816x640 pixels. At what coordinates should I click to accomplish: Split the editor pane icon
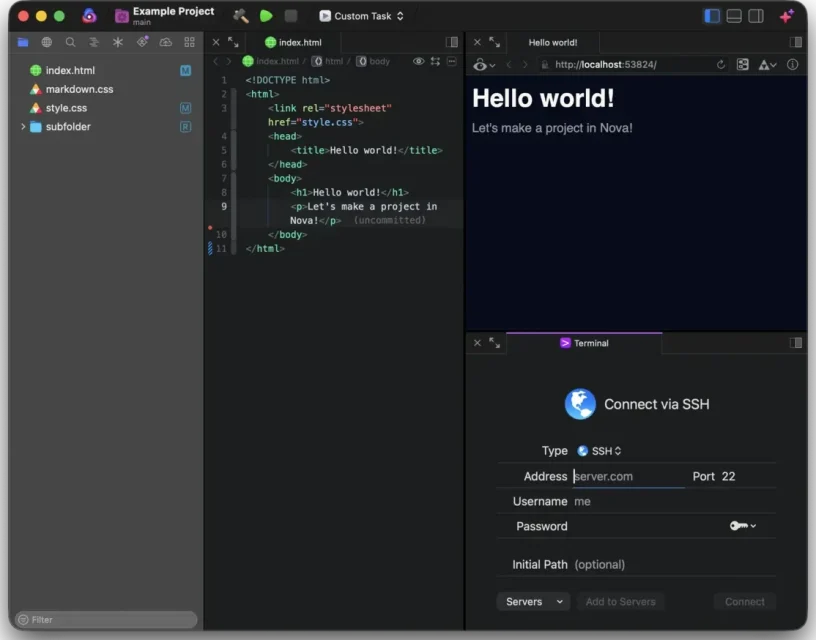click(x=452, y=42)
